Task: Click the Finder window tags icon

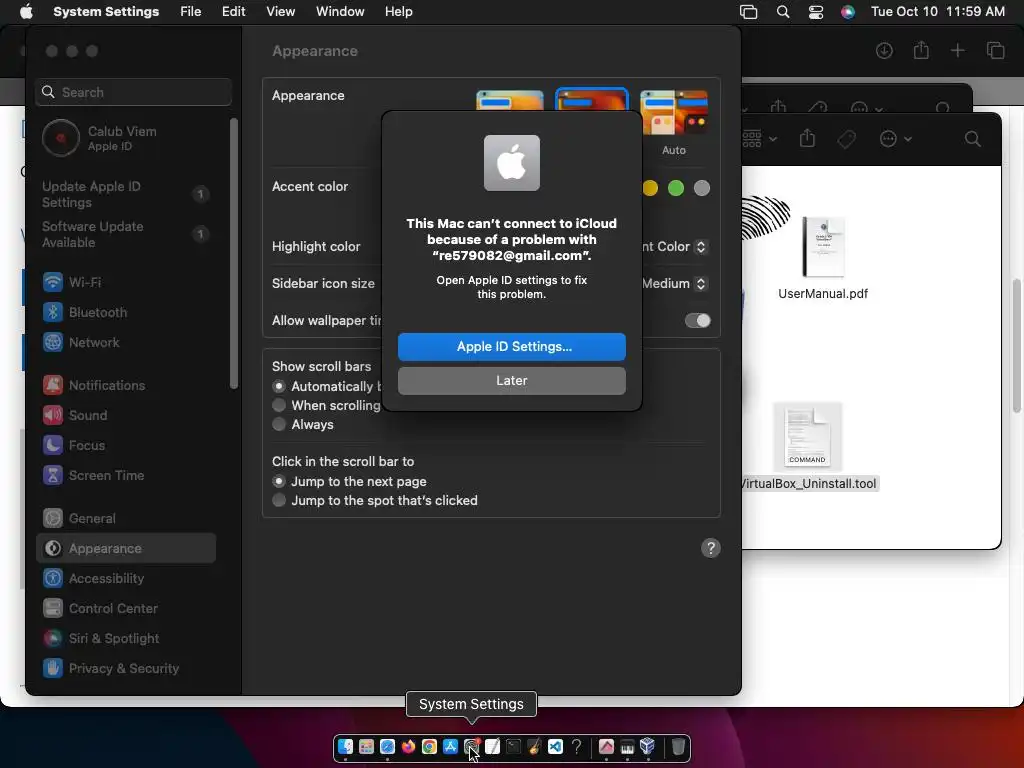Action: click(846, 138)
